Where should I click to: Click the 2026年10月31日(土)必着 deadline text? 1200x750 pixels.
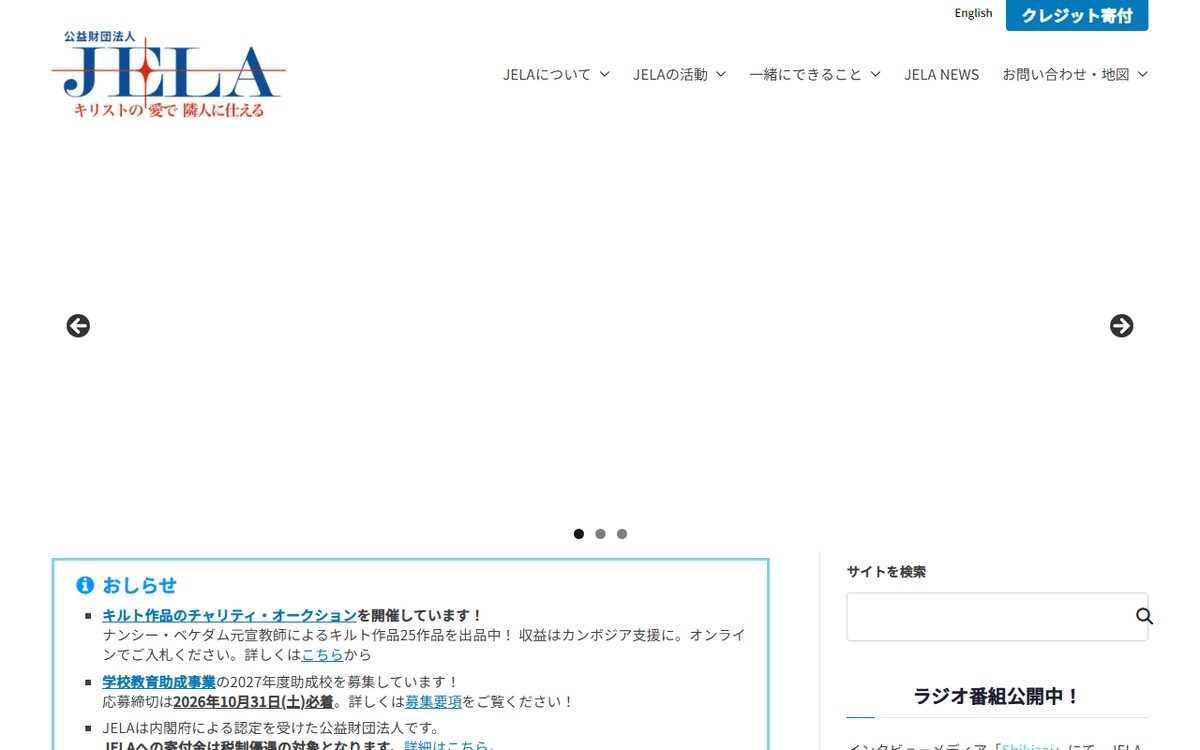[253, 702]
